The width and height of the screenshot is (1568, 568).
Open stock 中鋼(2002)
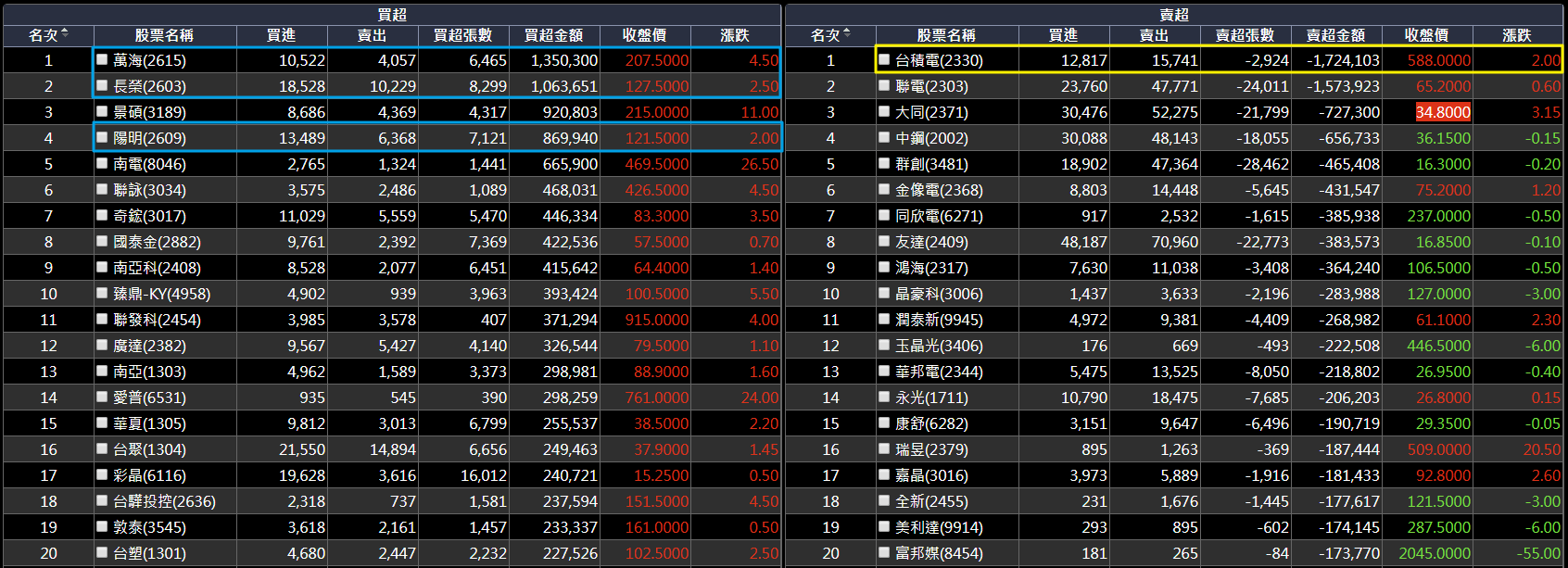pyautogui.click(x=931, y=138)
